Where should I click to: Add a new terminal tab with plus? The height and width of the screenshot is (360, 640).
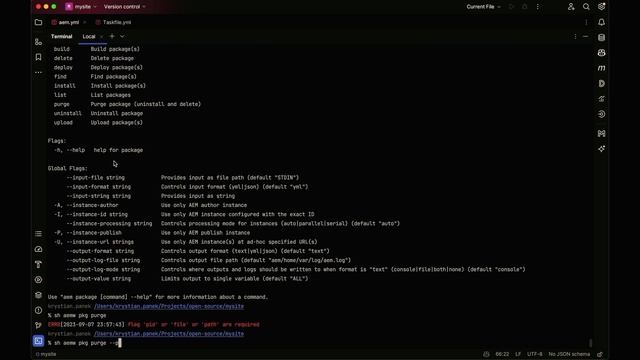pyautogui.click(x=112, y=36)
